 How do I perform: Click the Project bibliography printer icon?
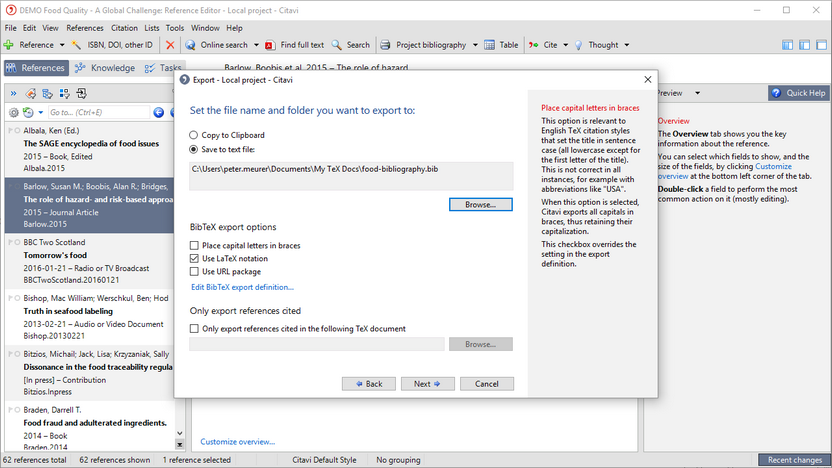click(386, 45)
